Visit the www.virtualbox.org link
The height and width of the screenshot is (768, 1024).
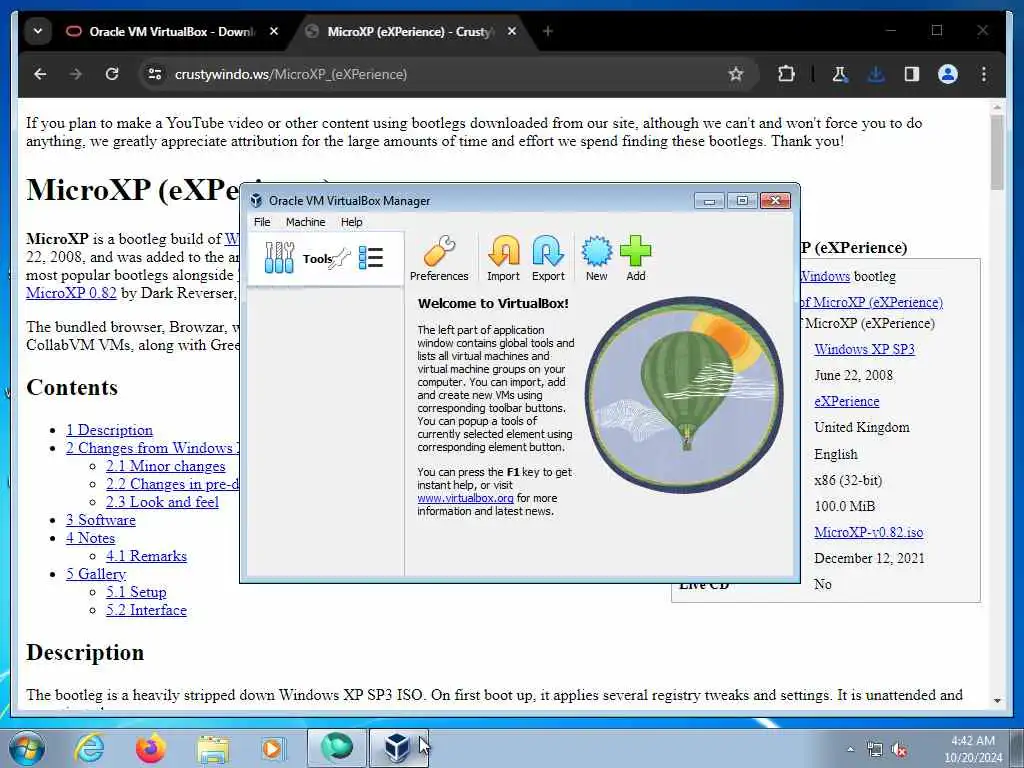pyautogui.click(x=465, y=498)
